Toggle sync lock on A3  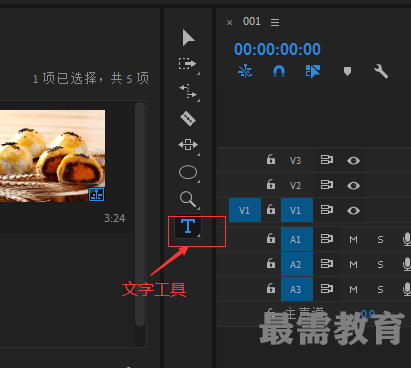(327, 289)
